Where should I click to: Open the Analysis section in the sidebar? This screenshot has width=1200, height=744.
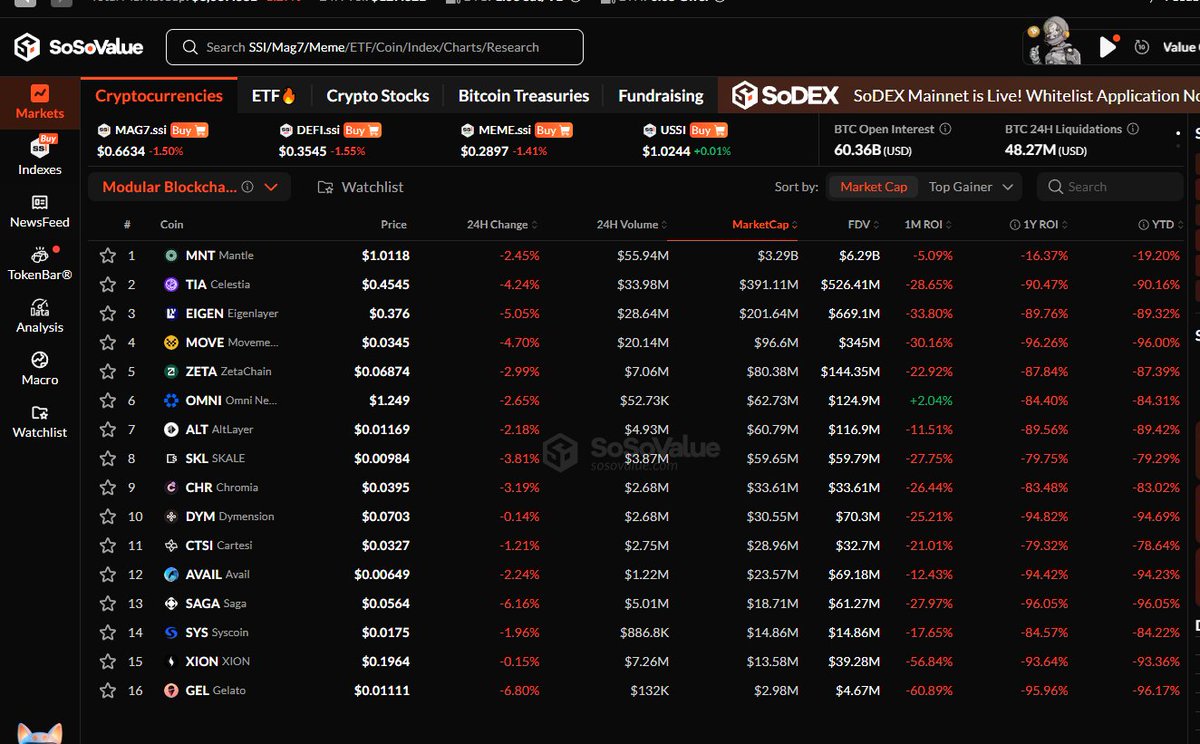(x=39, y=318)
